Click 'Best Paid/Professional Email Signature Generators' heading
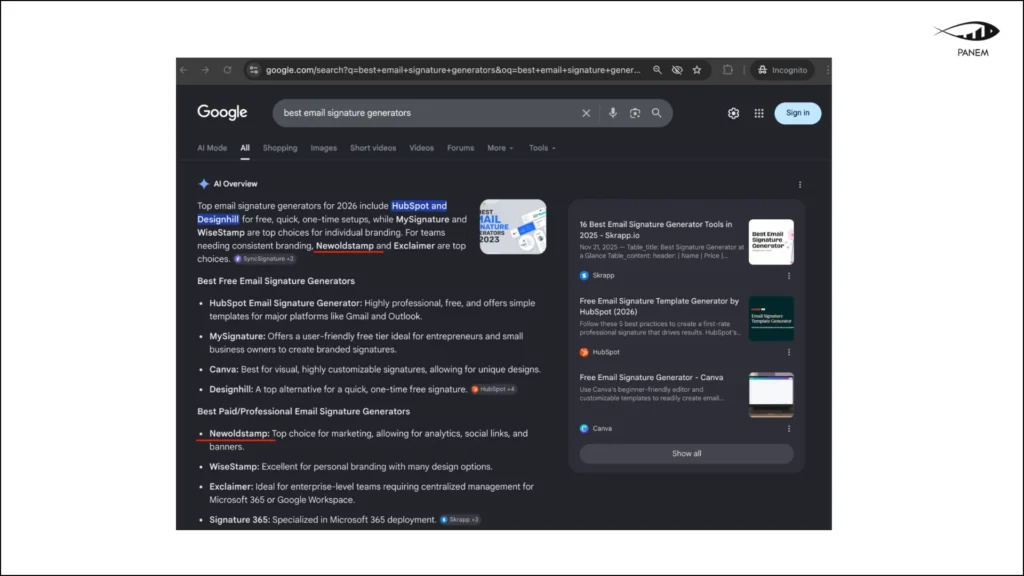This screenshot has width=1024, height=576. click(304, 411)
